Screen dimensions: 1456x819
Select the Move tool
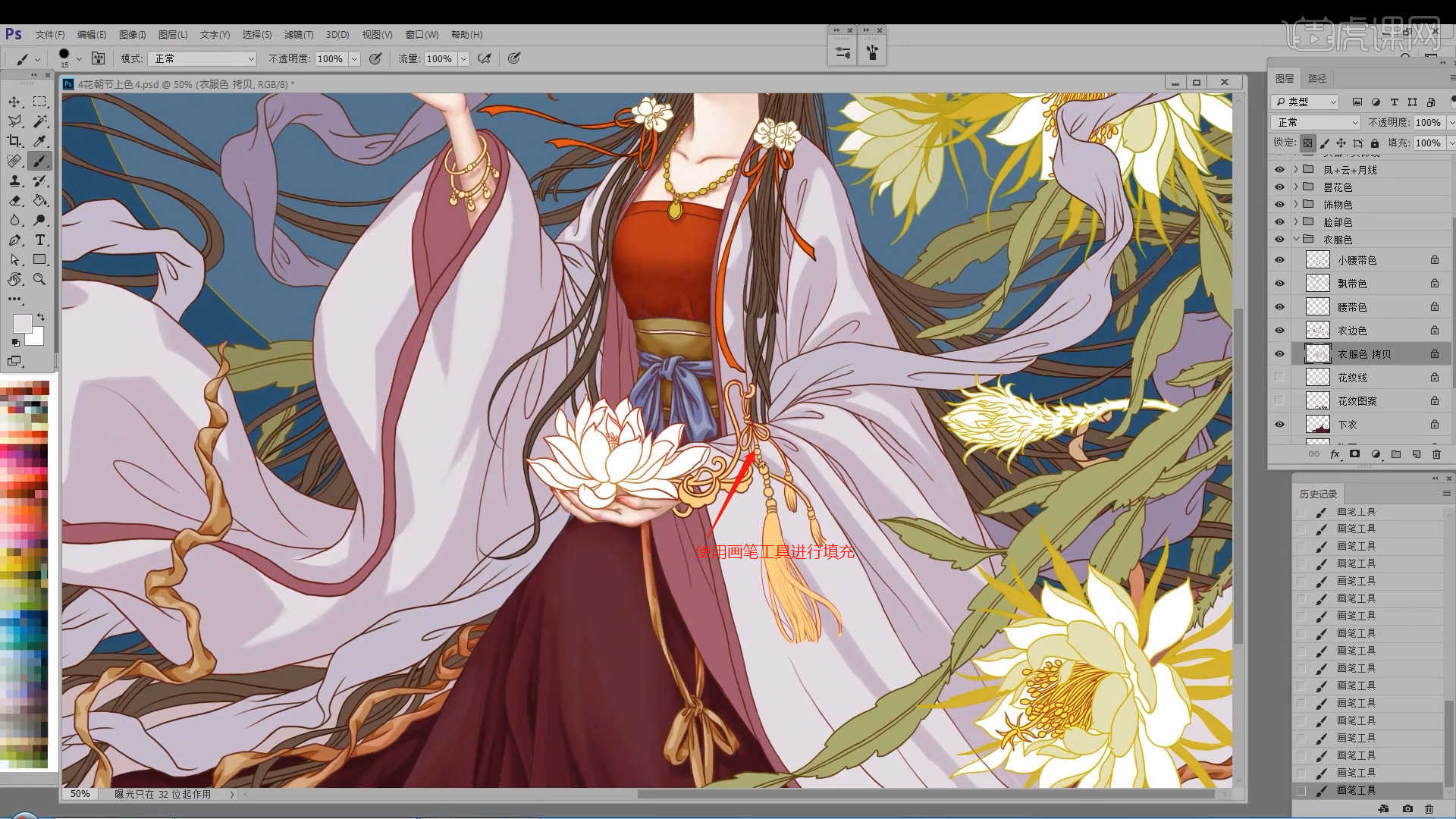(14, 102)
